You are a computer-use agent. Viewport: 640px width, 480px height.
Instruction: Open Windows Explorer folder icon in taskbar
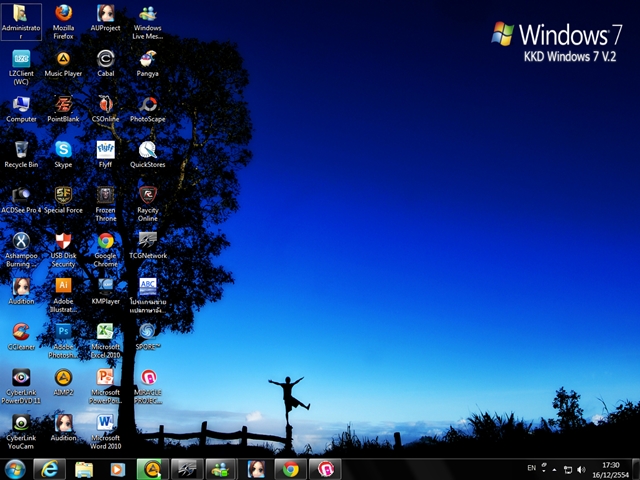click(84, 469)
